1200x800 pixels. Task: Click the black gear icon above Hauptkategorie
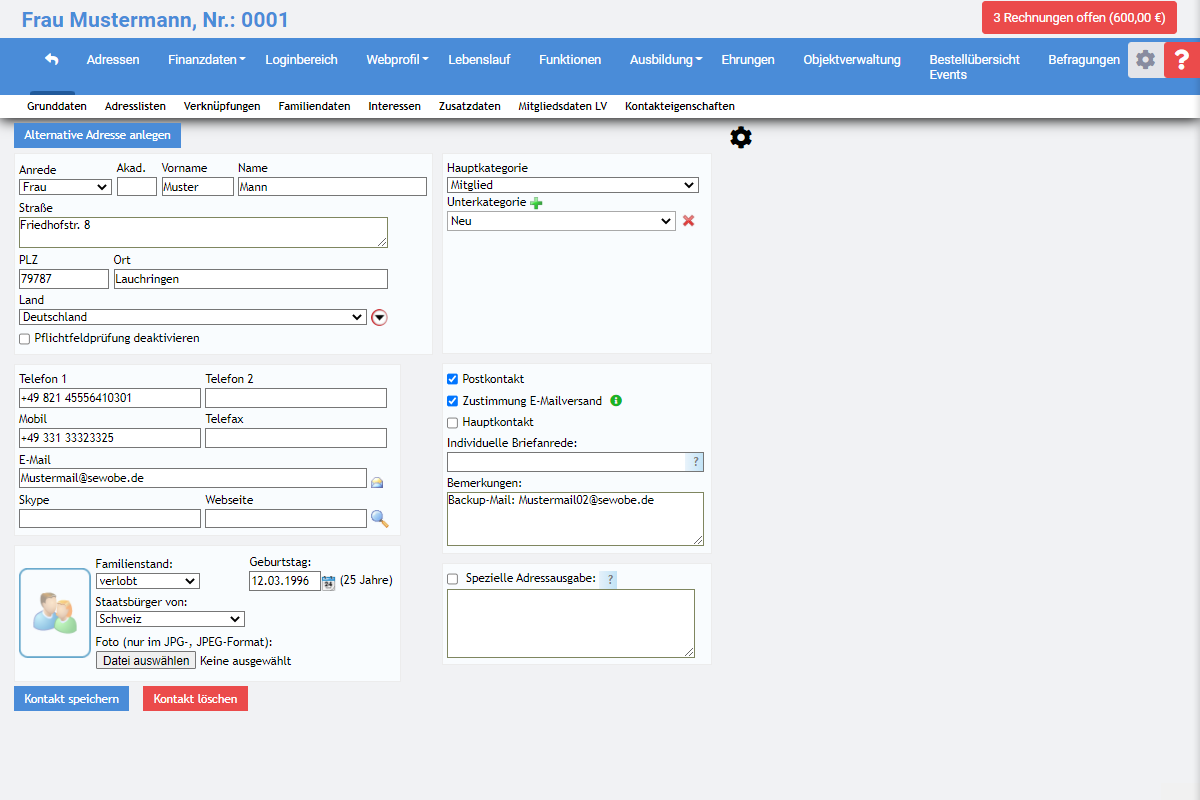(740, 138)
